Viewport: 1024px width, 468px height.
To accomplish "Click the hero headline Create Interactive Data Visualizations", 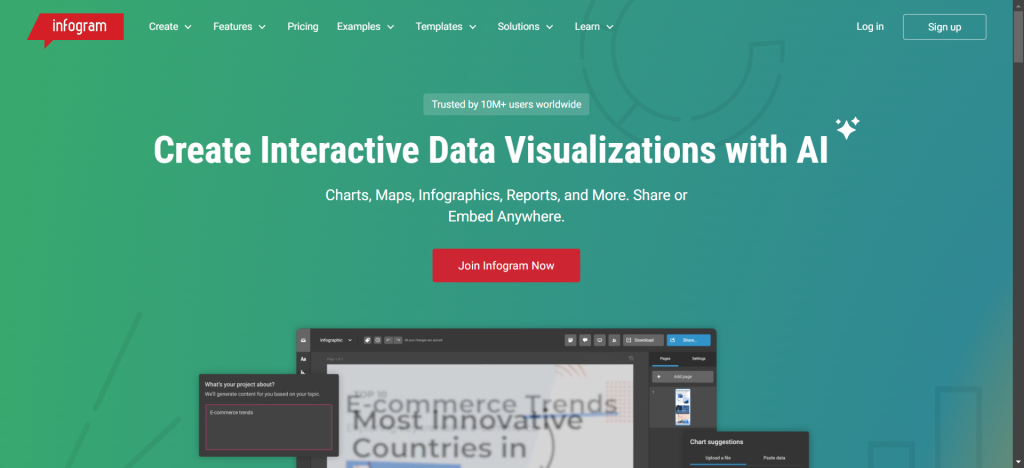I will (490, 150).
